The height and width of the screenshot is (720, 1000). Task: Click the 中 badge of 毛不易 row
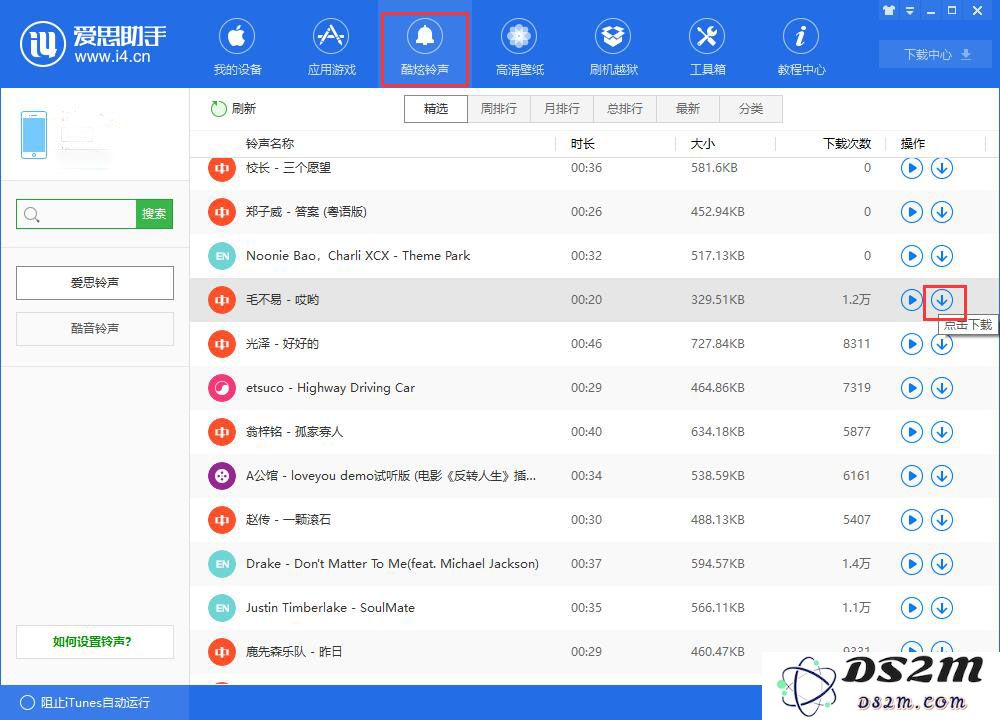[222, 300]
